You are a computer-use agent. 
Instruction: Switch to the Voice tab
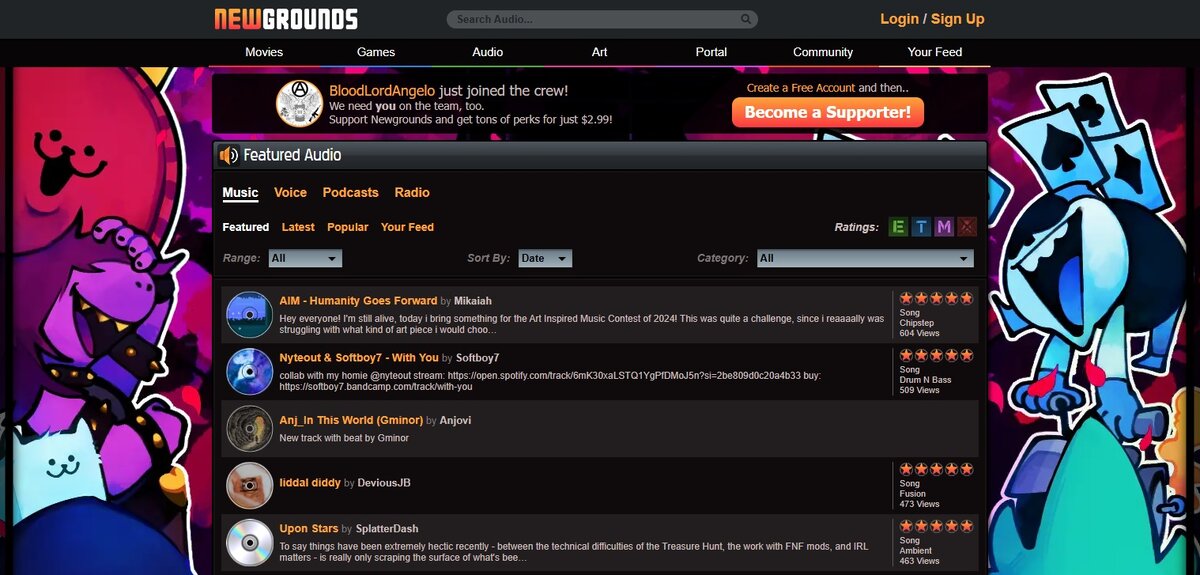tap(290, 192)
